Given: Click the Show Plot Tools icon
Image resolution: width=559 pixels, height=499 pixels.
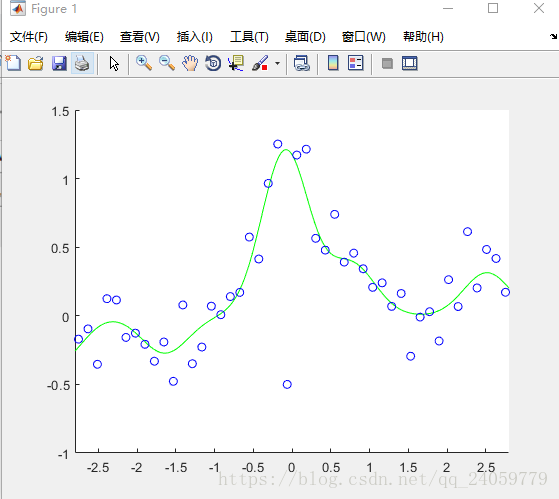Looking at the screenshot, I should pyautogui.click(x=410, y=63).
